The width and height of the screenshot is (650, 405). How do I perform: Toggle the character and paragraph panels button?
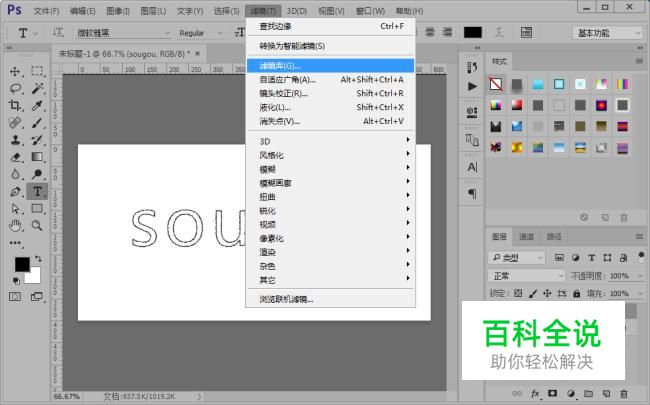pos(526,32)
